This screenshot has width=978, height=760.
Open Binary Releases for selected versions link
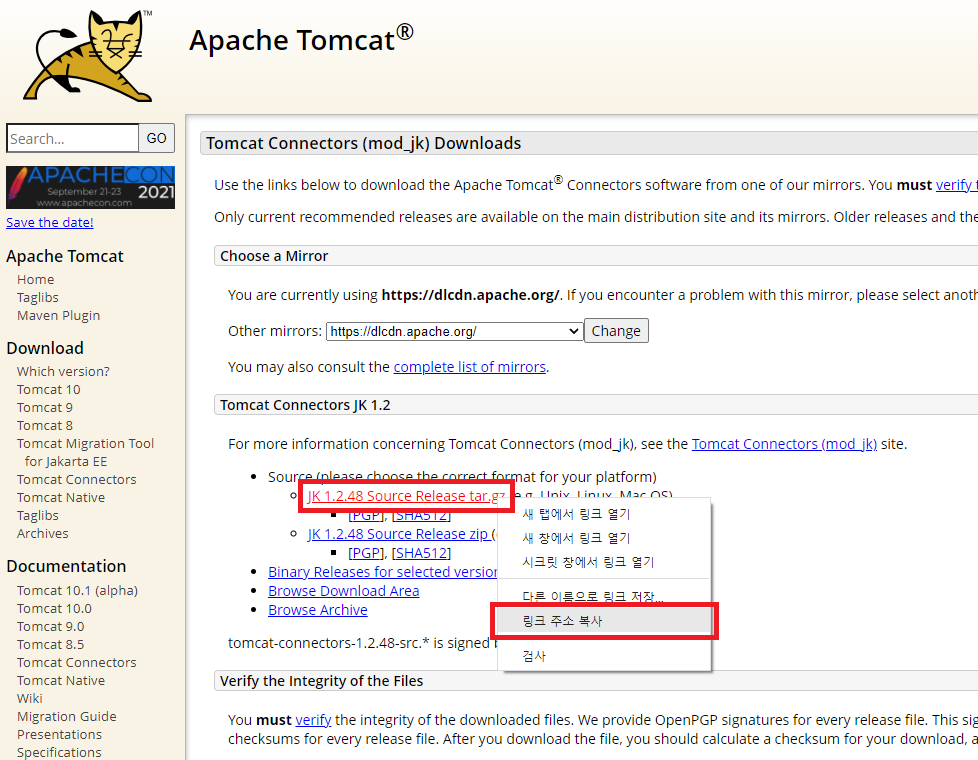pyautogui.click(x=382, y=572)
